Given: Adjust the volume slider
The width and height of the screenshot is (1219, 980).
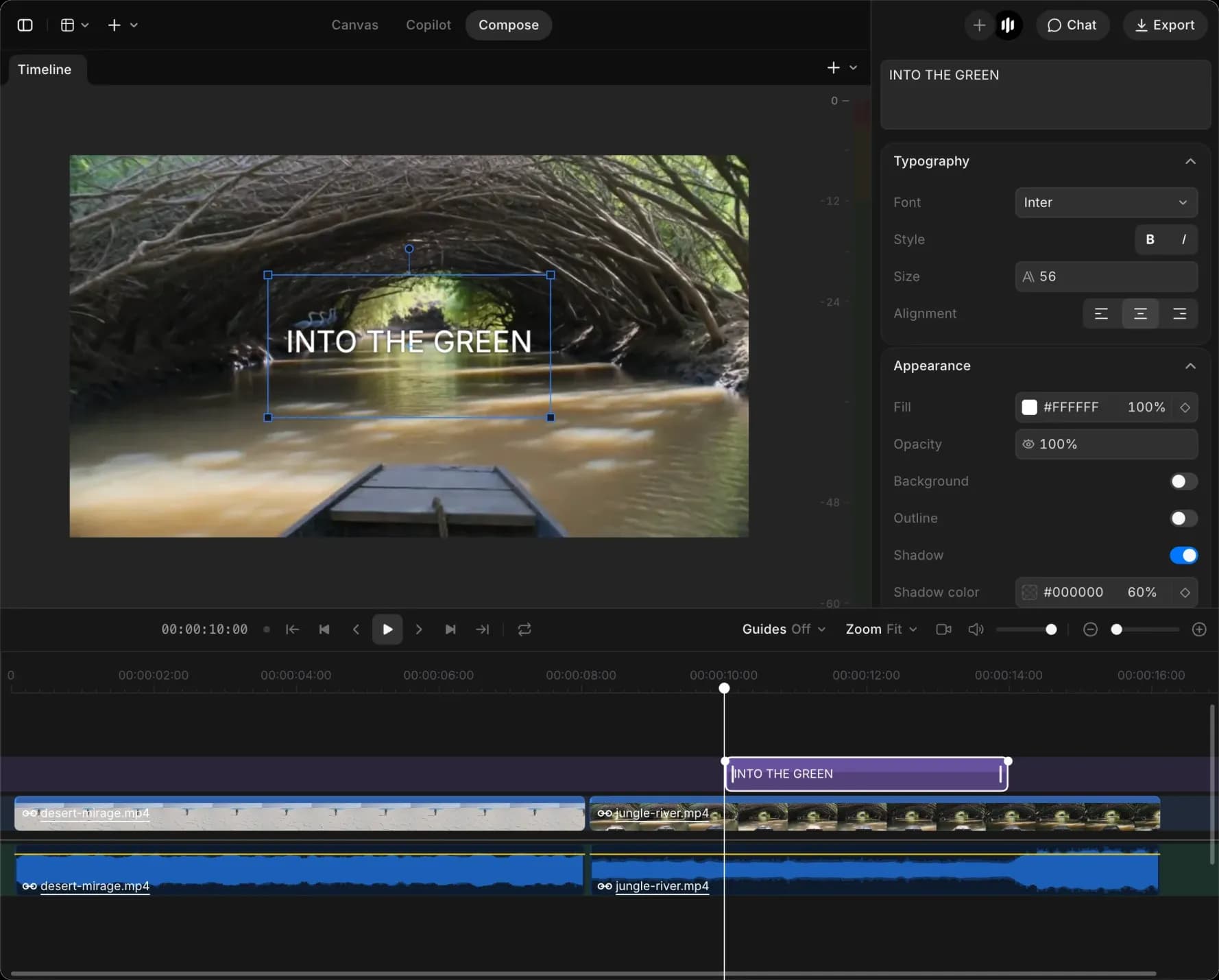Looking at the screenshot, I should [x=1026, y=629].
